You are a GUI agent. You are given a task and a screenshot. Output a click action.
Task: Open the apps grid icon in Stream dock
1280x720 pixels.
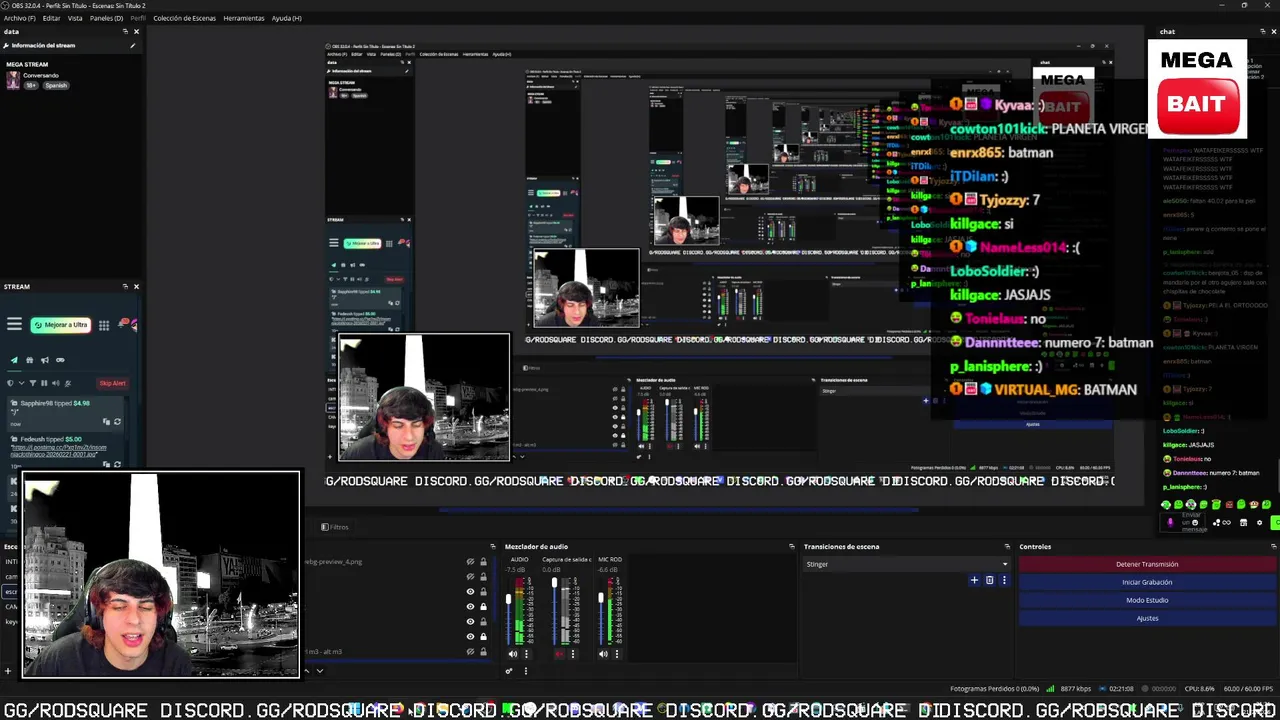[104, 325]
